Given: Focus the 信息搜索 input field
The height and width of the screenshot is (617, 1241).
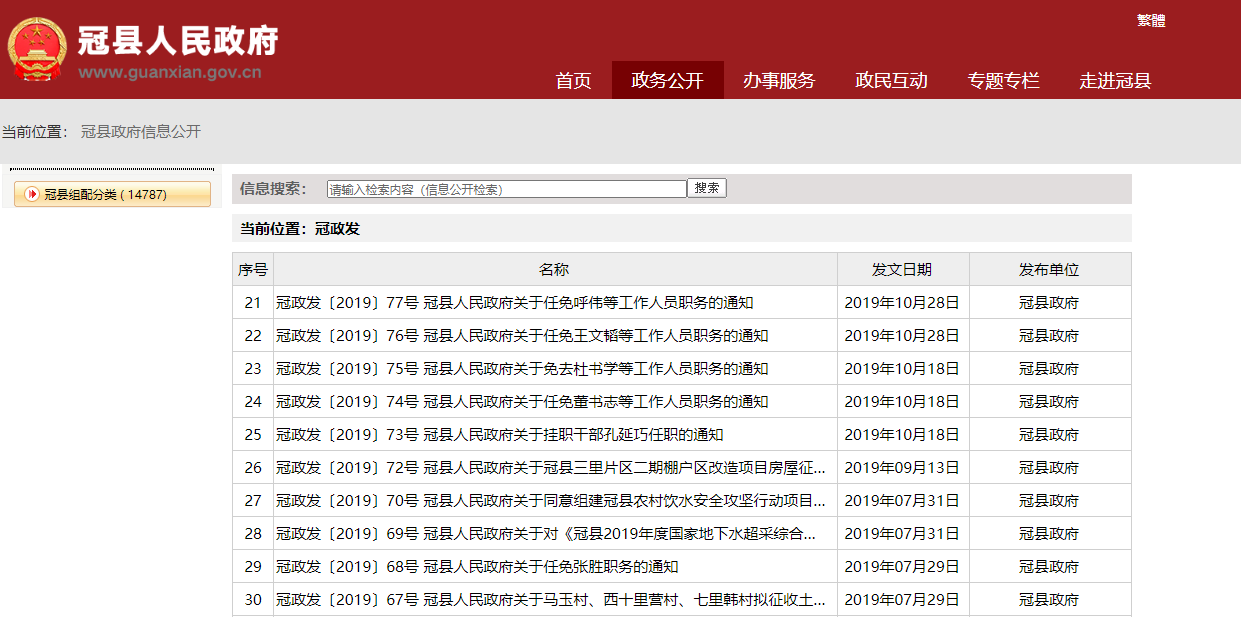Looking at the screenshot, I should coord(507,189).
